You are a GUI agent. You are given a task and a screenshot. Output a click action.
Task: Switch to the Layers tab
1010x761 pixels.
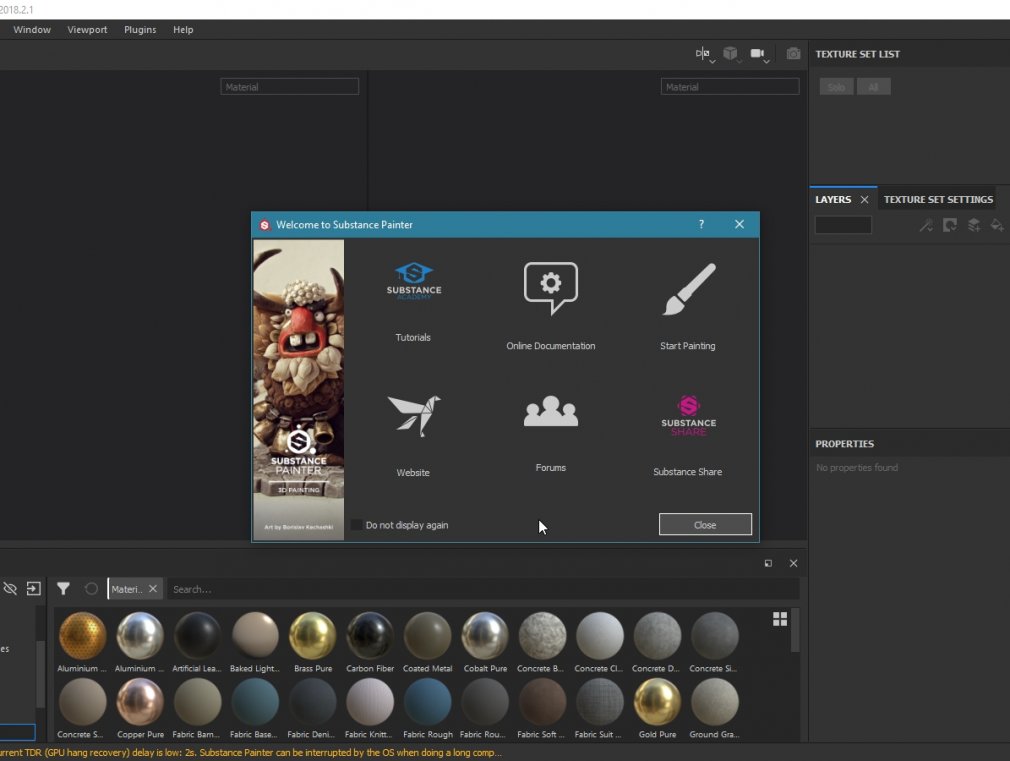(833, 200)
